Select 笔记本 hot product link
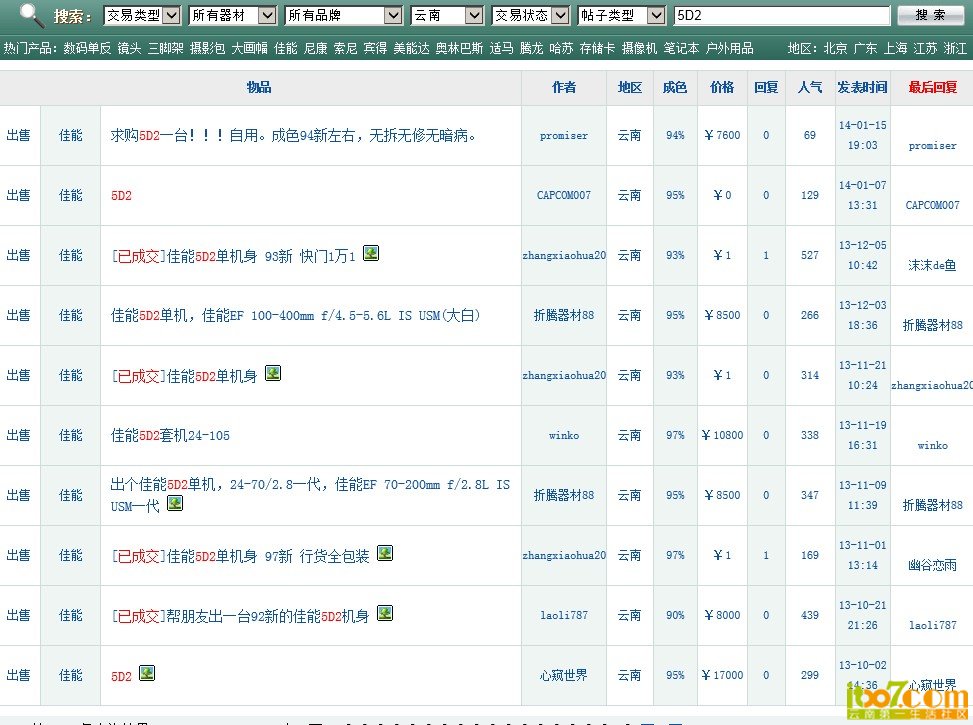This screenshot has width=973, height=725. 681,48
